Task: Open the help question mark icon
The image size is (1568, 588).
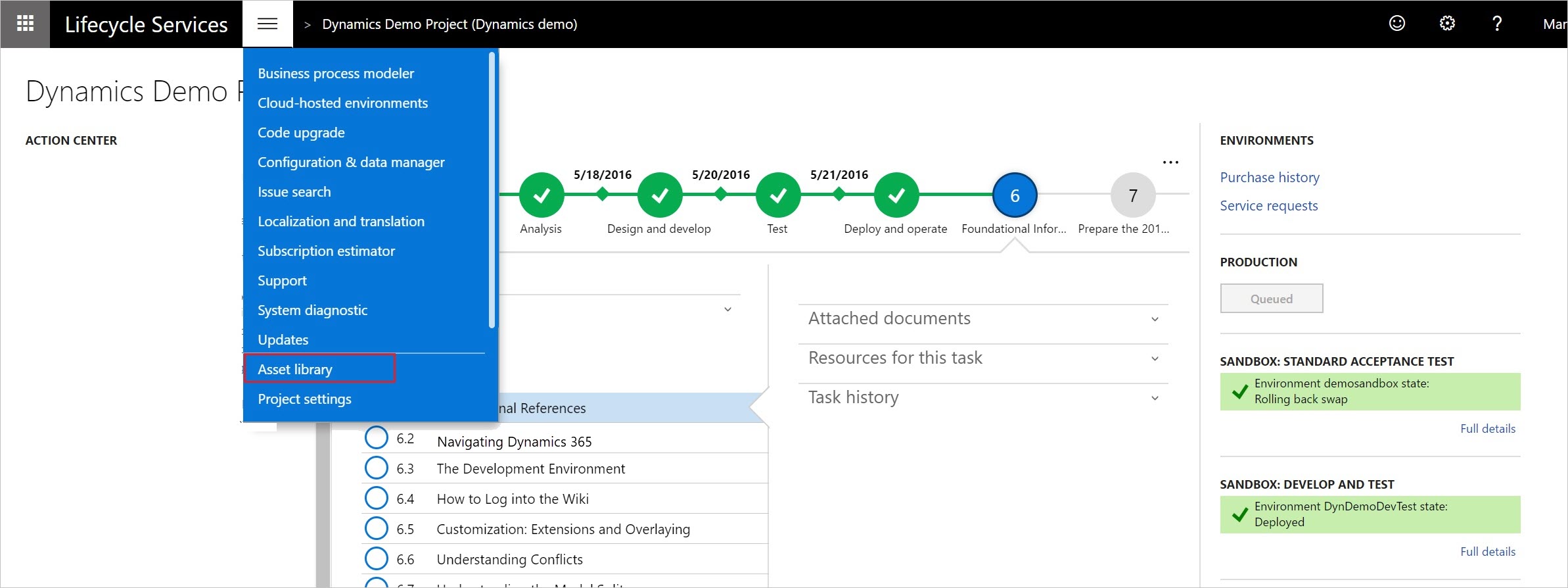Action: click(1497, 24)
